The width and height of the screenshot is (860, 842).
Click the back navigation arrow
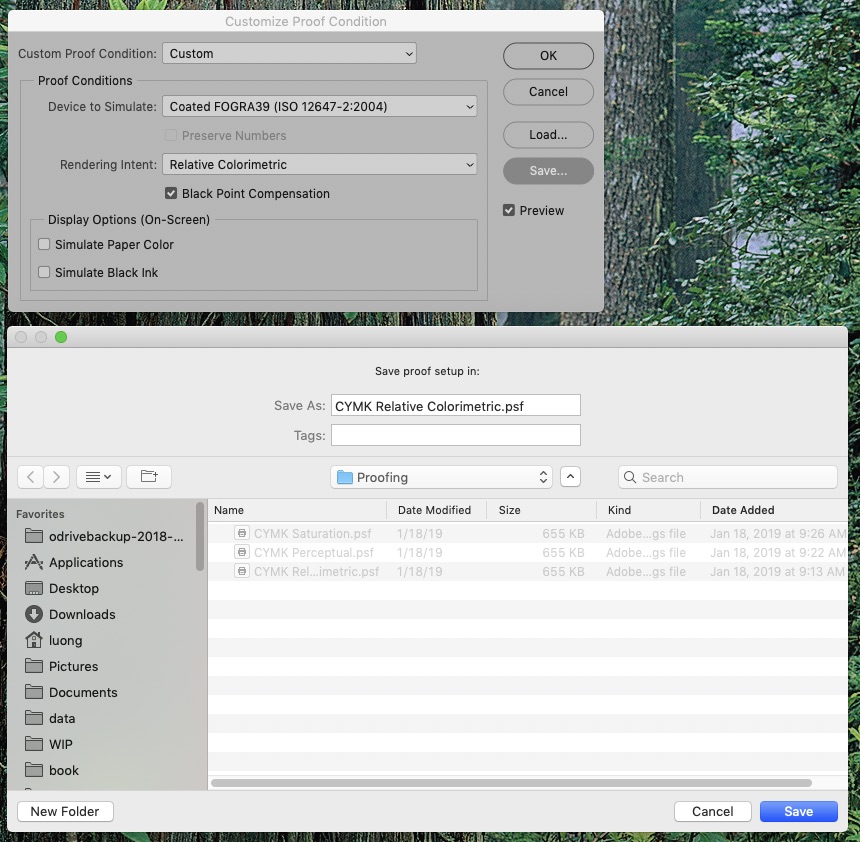click(x=31, y=477)
